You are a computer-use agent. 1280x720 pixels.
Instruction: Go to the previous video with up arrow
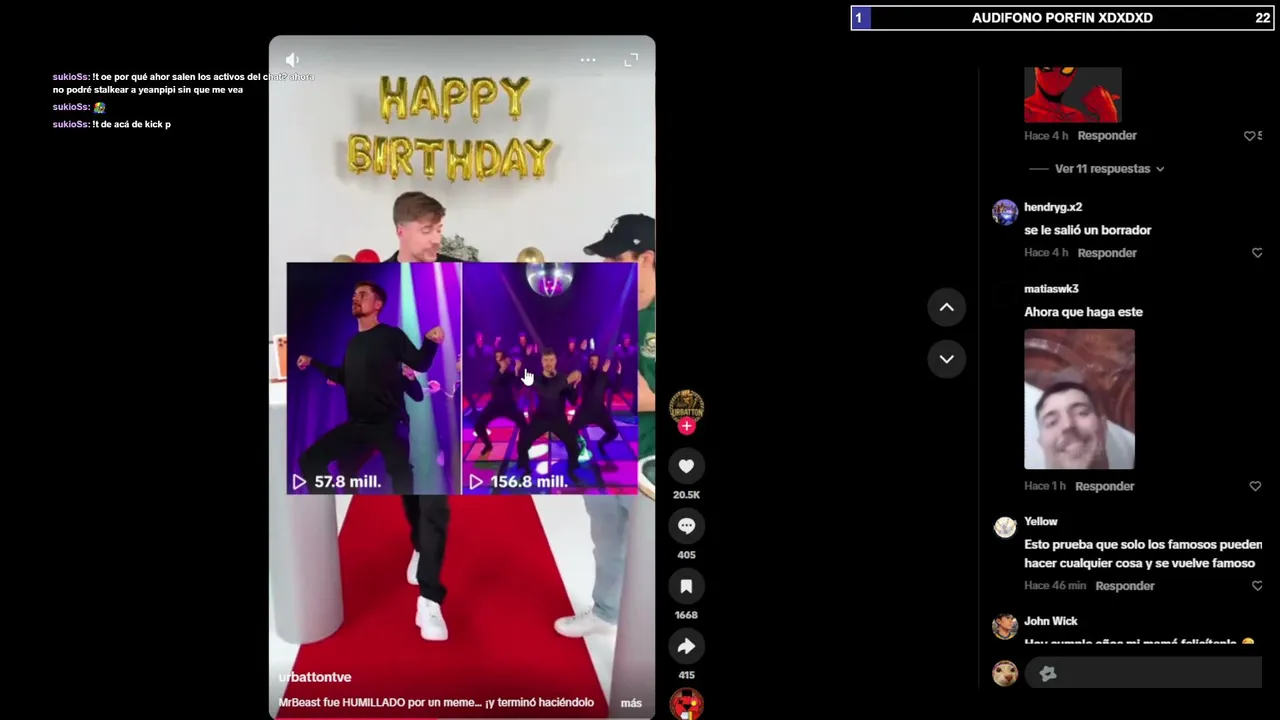point(946,307)
